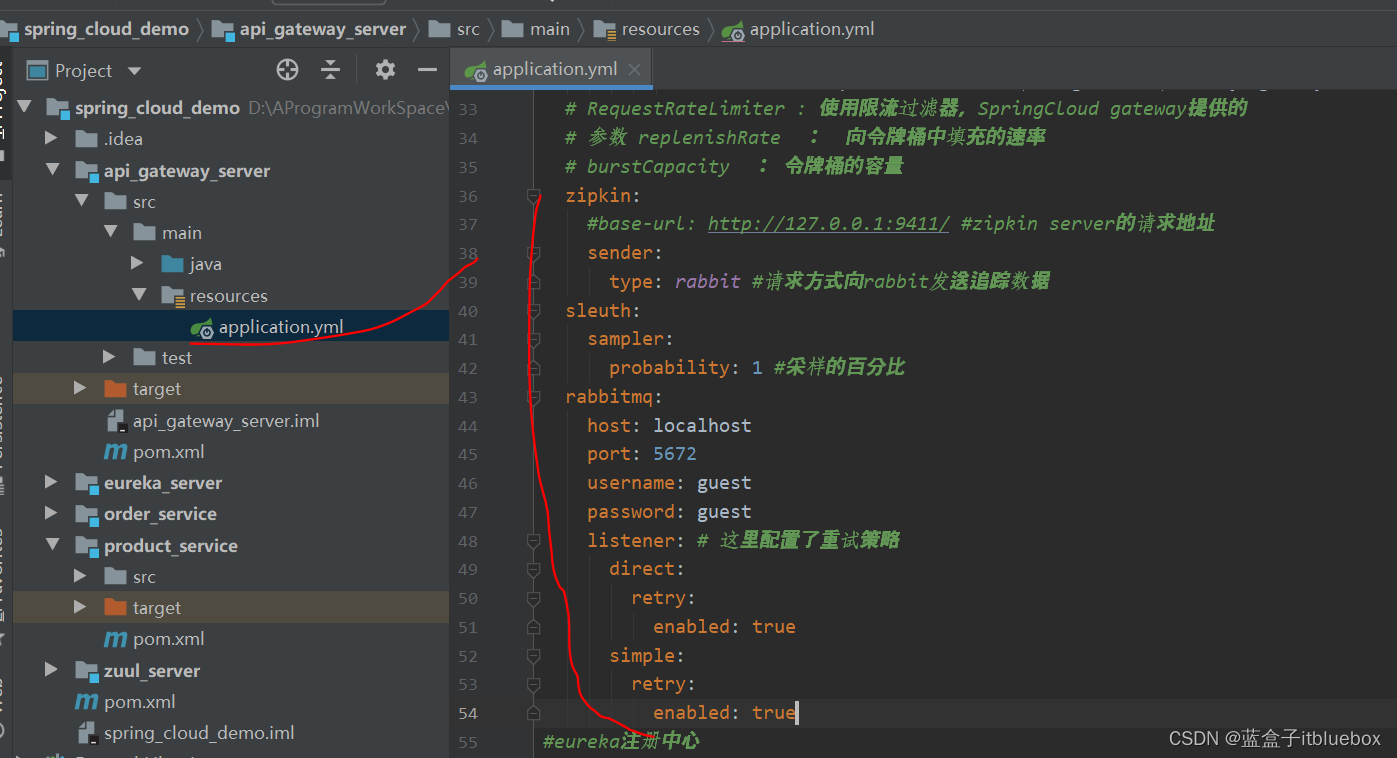Screen dimensions: 1397x758
Task: Expand the java folder arrow
Action: pyautogui.click(x=138, y=264)
